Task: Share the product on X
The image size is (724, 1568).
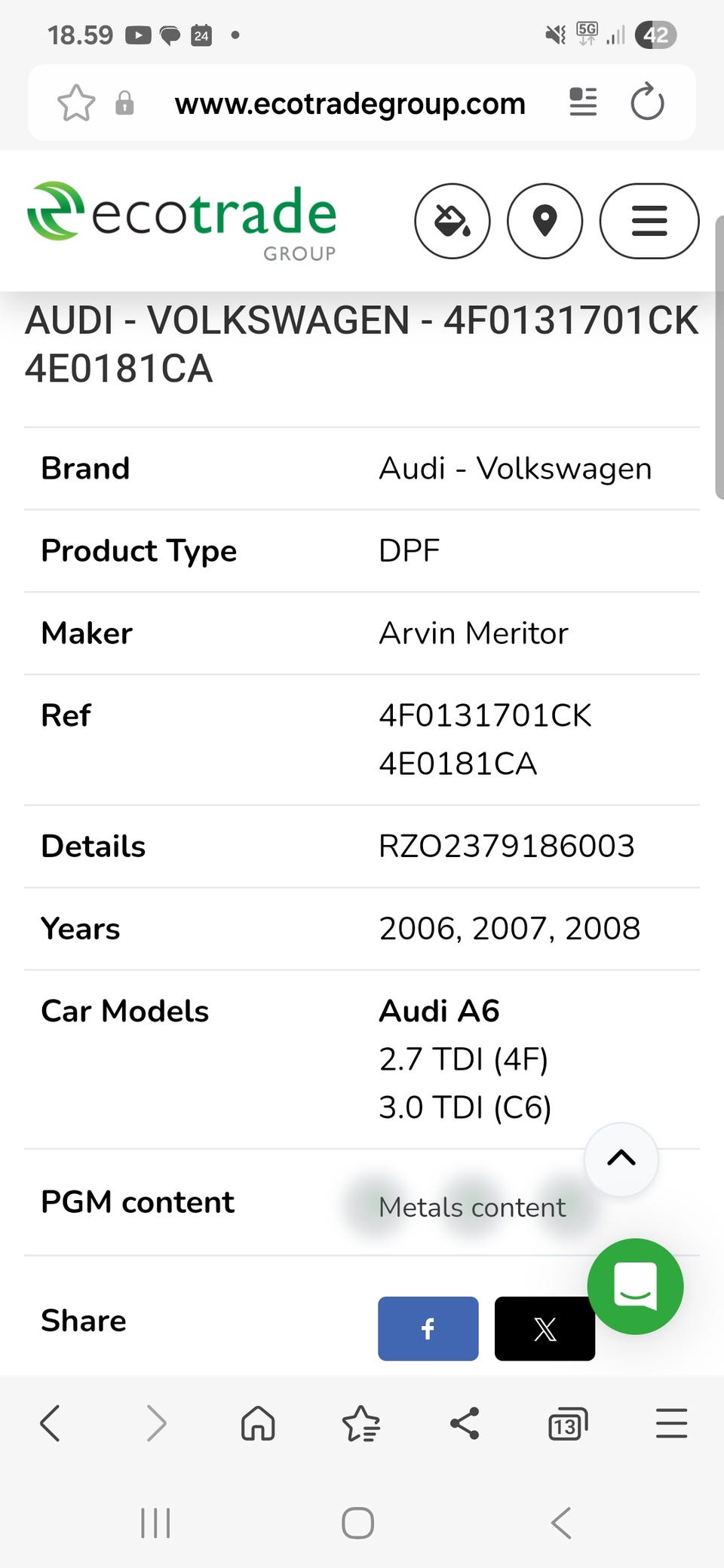Action: [x=545, y=1328]
